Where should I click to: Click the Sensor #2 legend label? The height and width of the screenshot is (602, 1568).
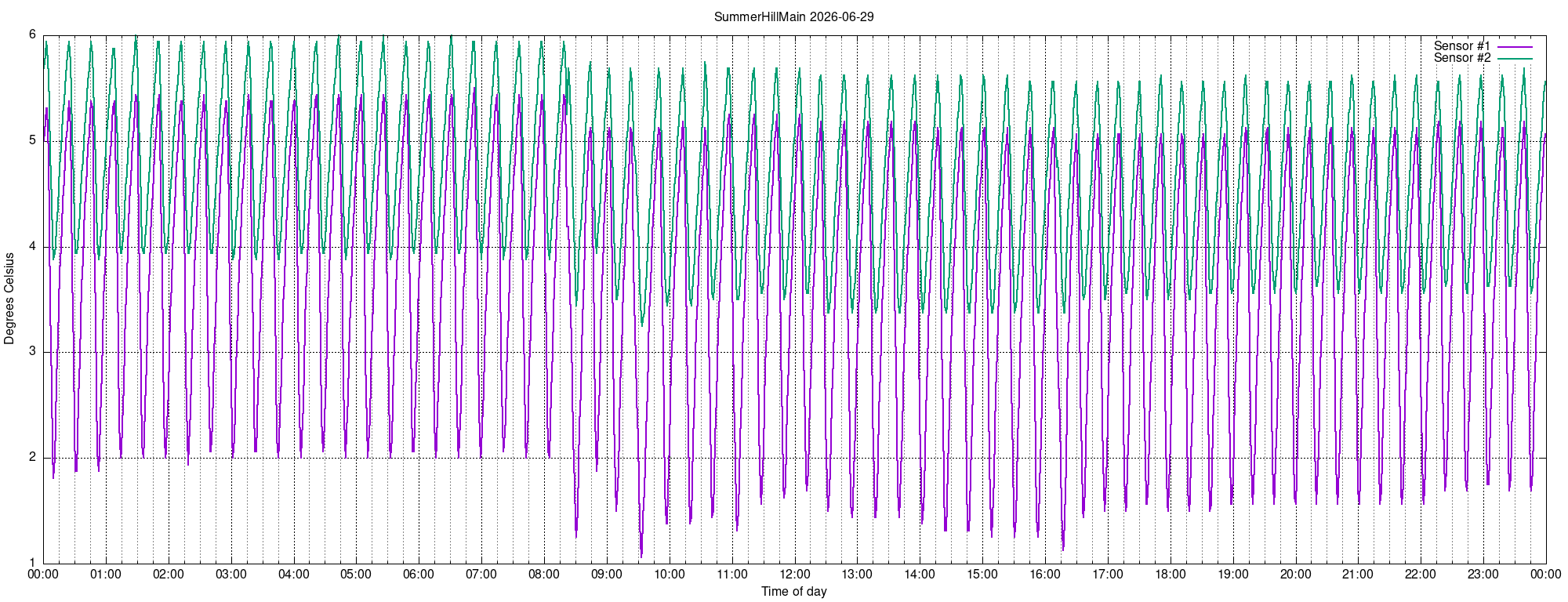1462,58
